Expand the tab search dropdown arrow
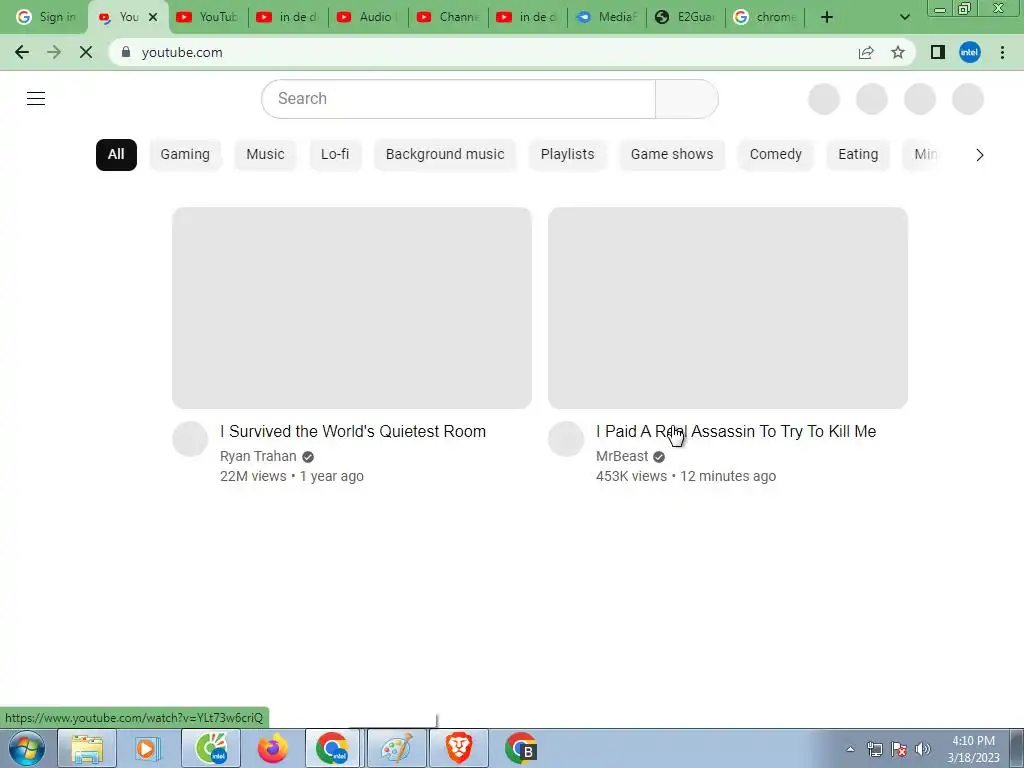The image size is (1024, 768). pos(904,17)
